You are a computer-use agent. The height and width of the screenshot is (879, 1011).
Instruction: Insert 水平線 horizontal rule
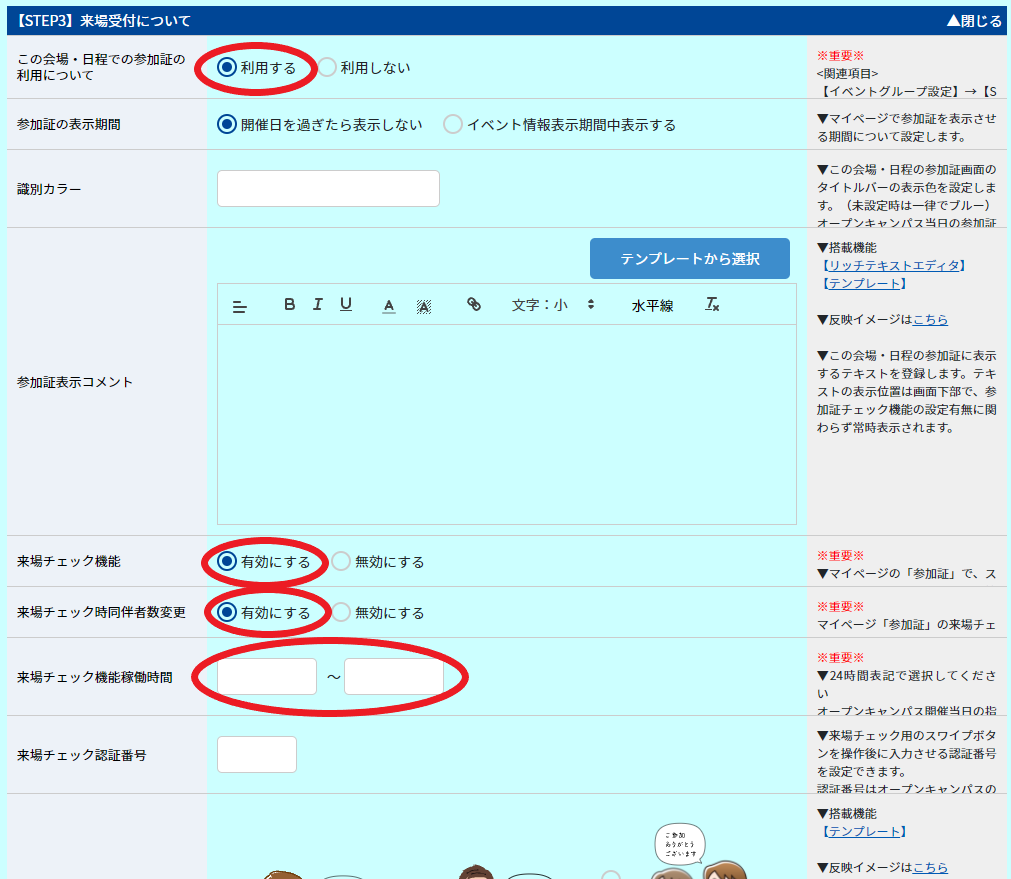pos(653,306)
